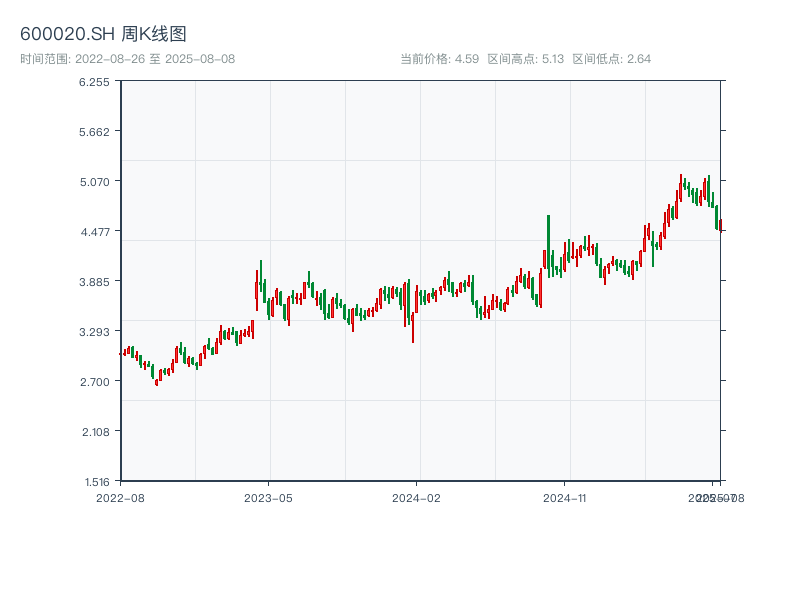Click the 区间低点 2.64 label
The image size is (800, 600).
[611, 59]
